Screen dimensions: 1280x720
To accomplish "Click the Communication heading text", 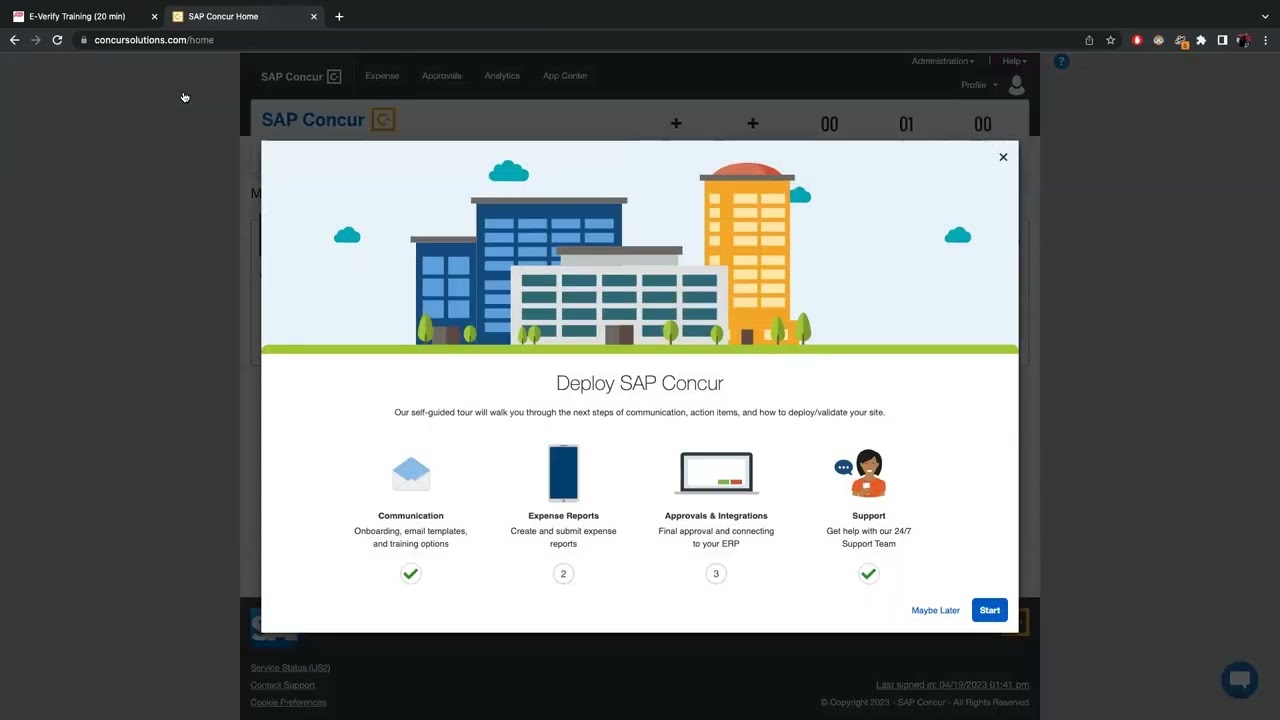I will pos(411,516).
